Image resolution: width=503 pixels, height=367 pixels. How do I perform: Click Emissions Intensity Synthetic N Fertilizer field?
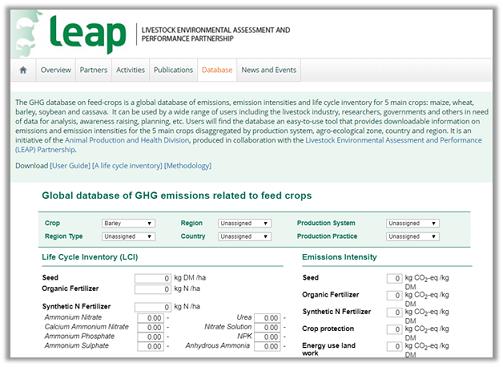pos(394,312)
